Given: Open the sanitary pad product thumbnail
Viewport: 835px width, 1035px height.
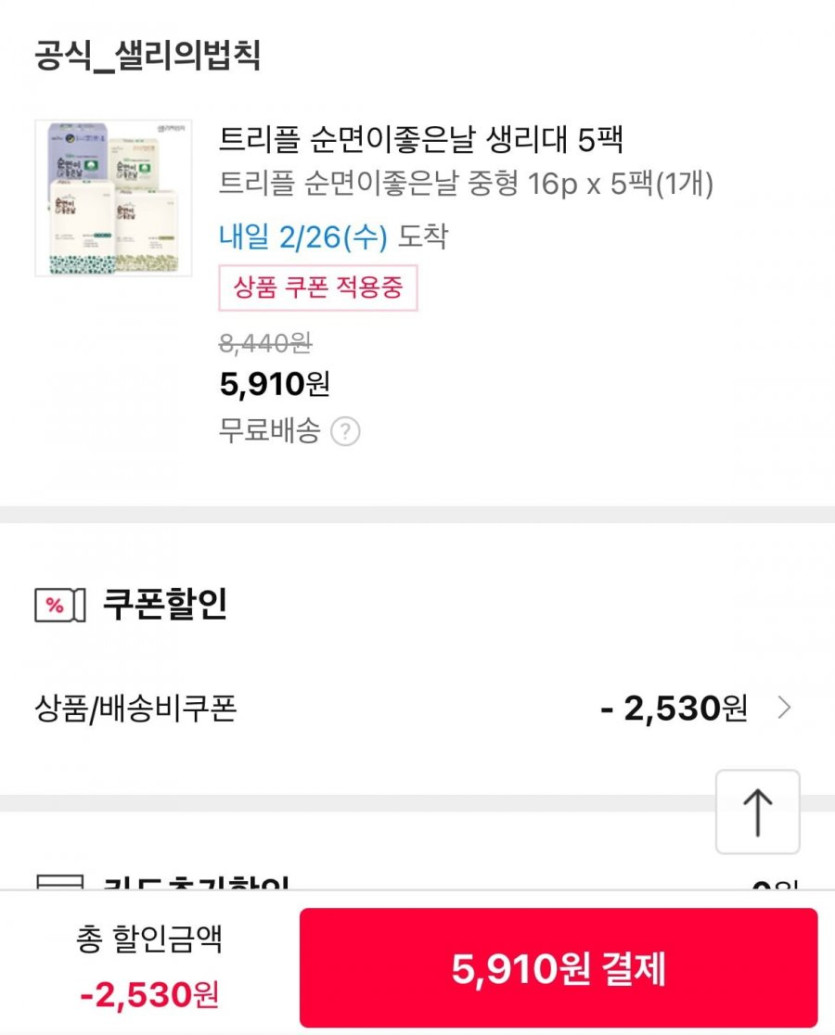Looking at the screenshot, I should [x=113, y=198].
